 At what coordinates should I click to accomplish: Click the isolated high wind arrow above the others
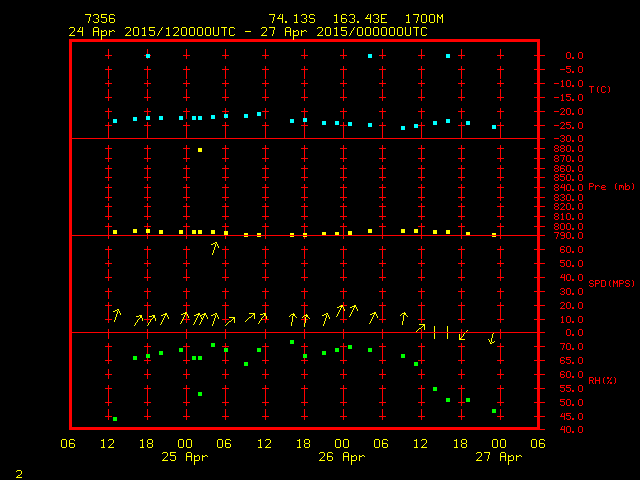(x=214, y=247)
